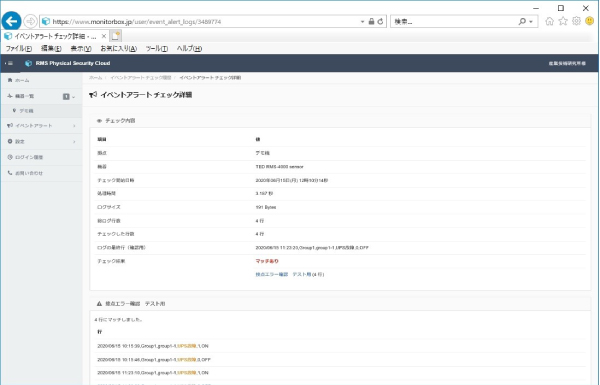The height and width of the screenshot is (385, 600).
Task: Close the current browser tab
Action: pos(104,36)
